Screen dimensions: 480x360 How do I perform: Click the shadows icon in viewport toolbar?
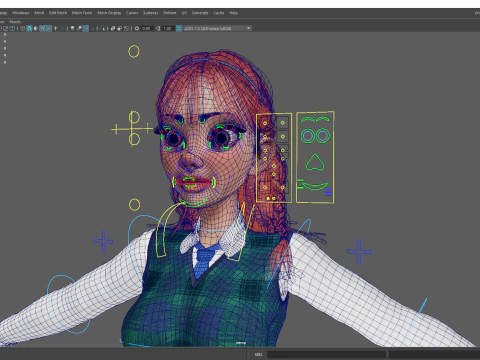click(x=62, y=28)
